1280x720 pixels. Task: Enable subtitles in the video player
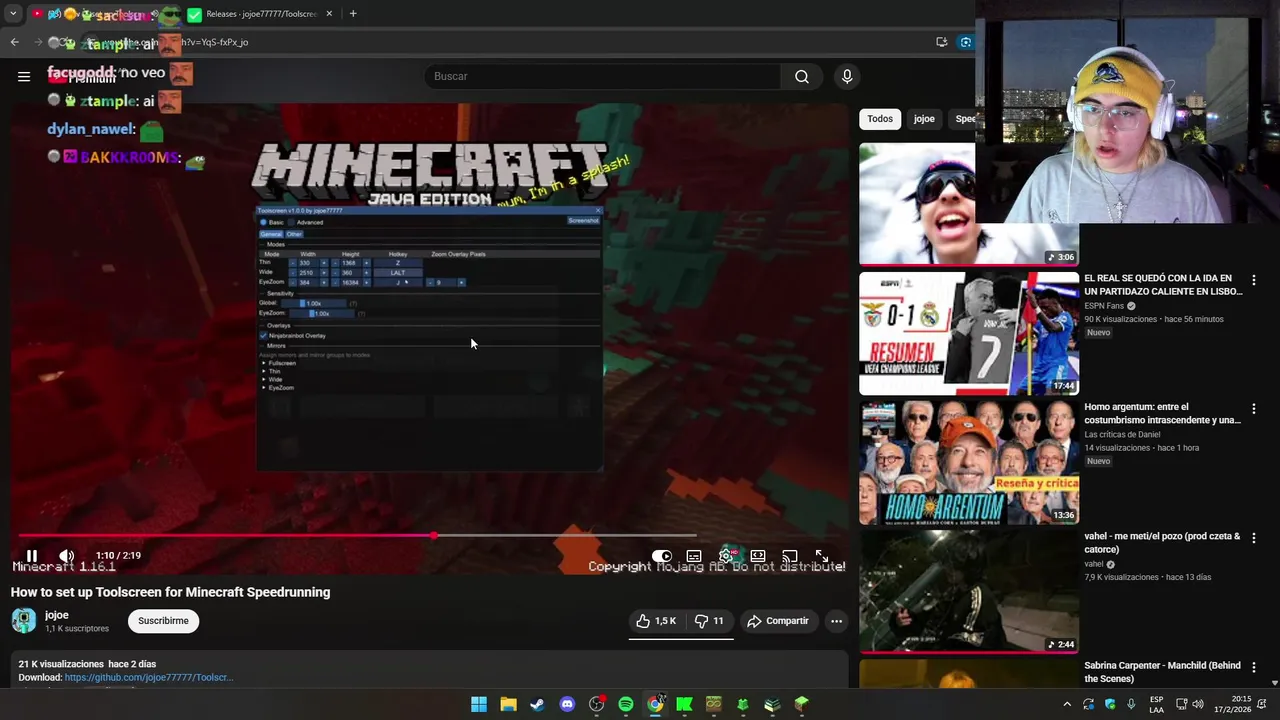tap(694, 556)
